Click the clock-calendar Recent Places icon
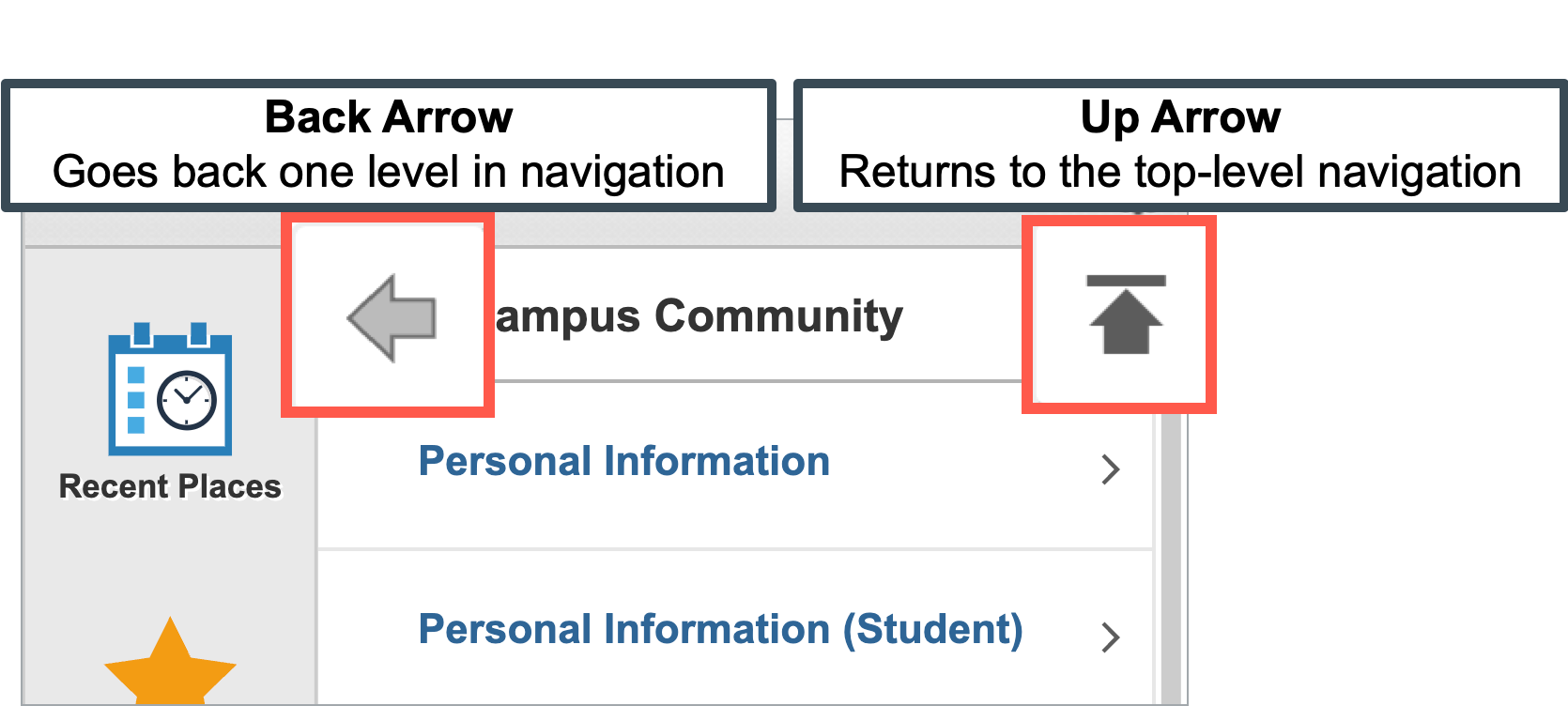Screen dimensions: 1568x706 (x=170, y=394)
